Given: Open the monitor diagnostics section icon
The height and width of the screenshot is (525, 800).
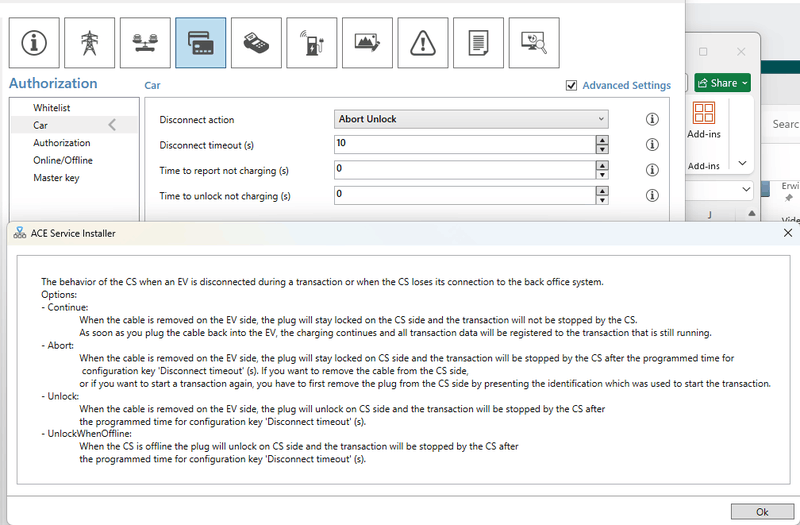Looking at the screenshot, I should click(534, 43).
